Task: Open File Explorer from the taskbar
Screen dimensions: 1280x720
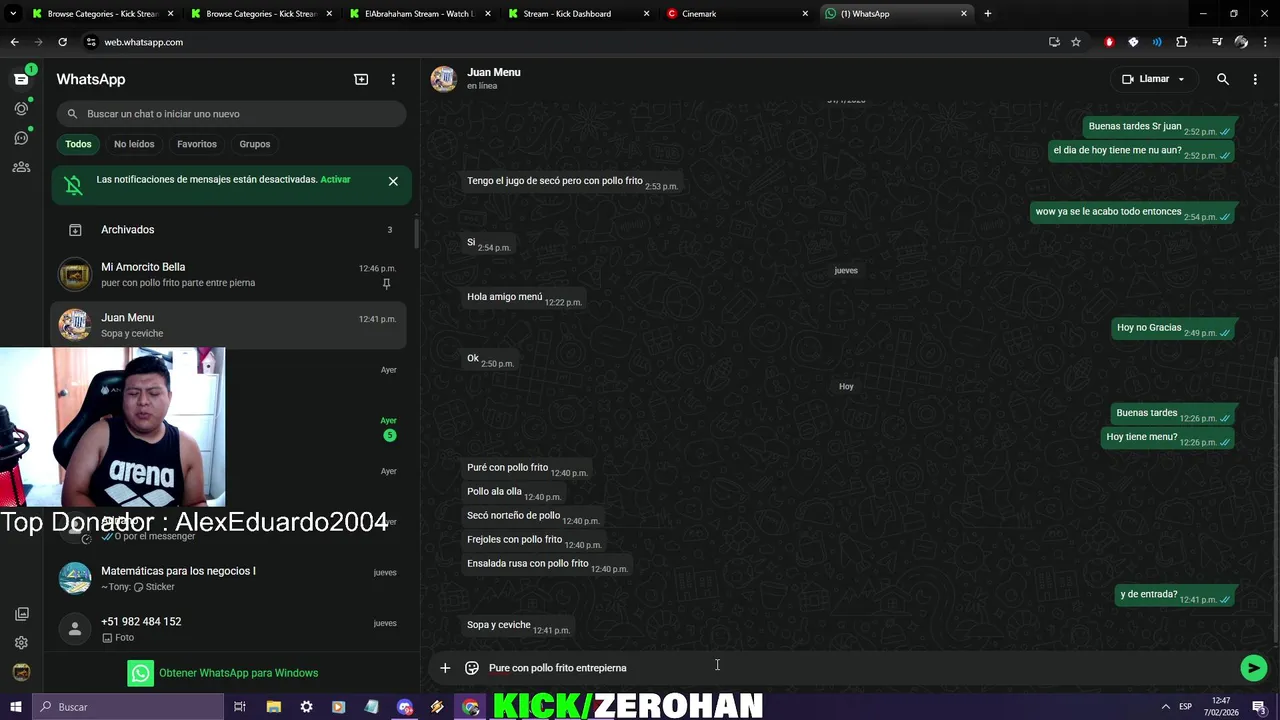Action: [274, 707]
